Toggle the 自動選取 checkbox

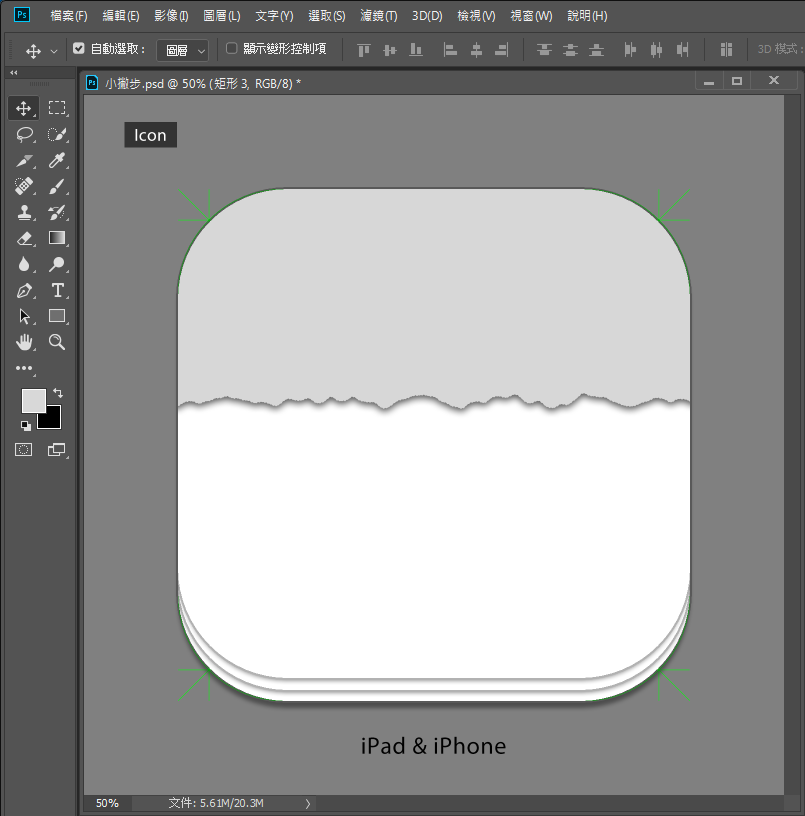click(x=79, y=48)
